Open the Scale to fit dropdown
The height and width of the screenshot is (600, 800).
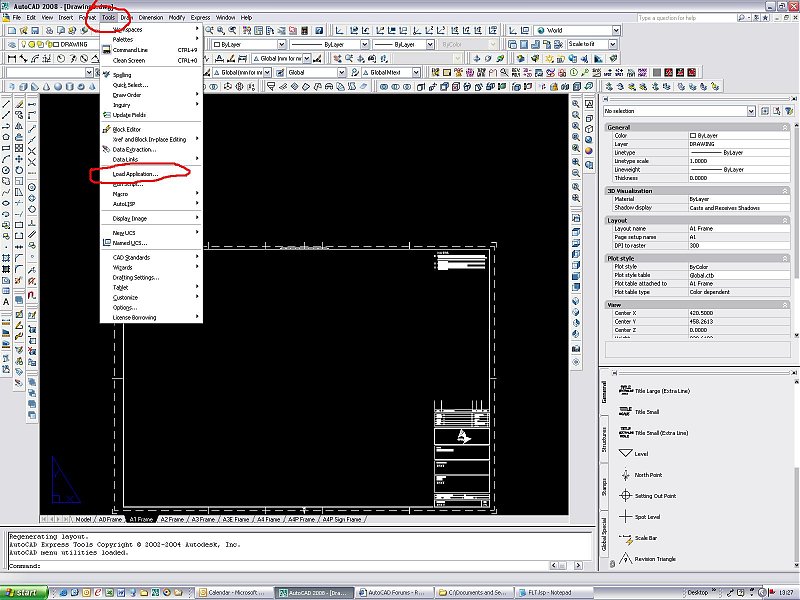click(x=592, y=44)
